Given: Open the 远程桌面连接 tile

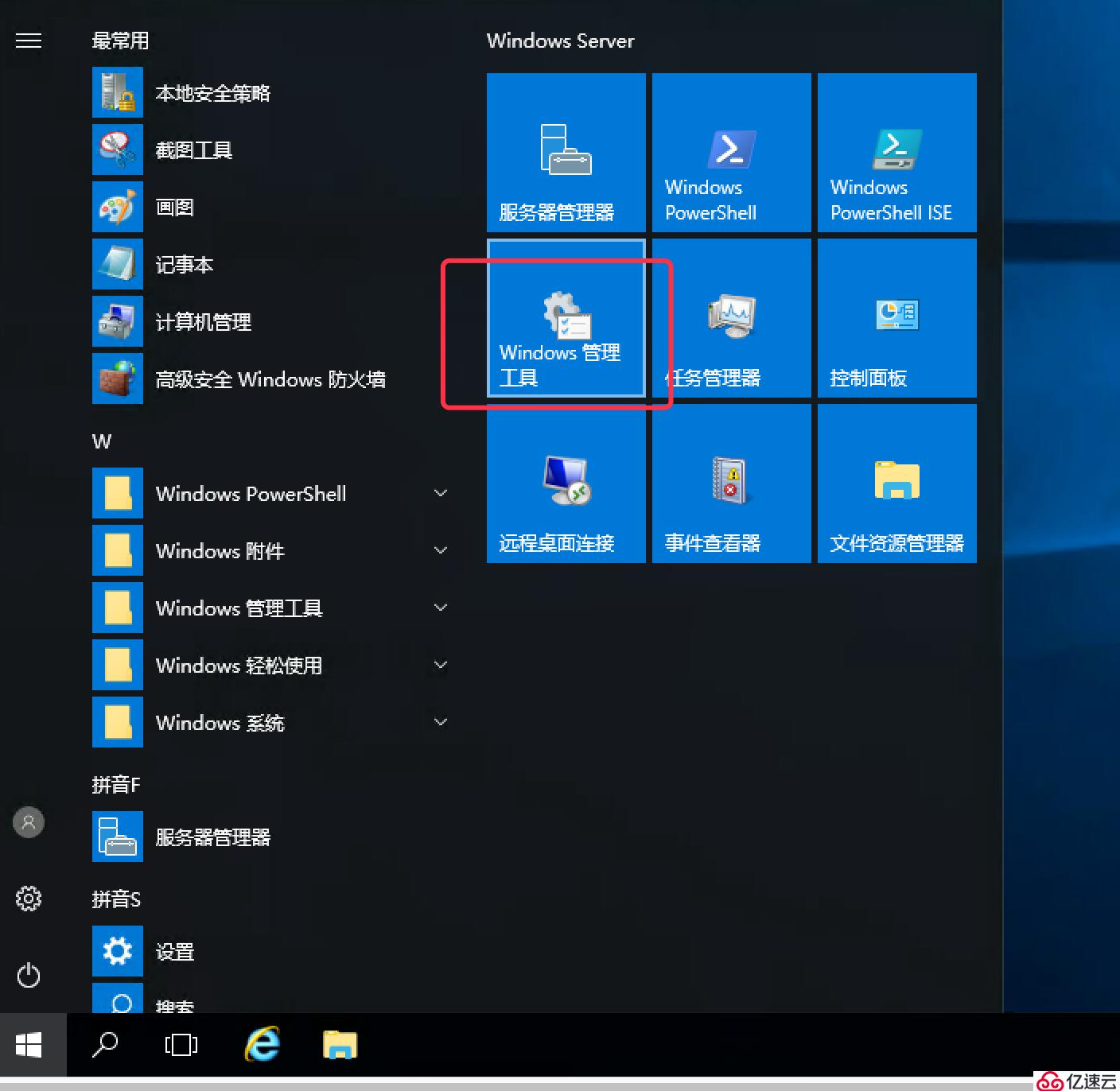Looking at the screenshot, I should 566,483.
